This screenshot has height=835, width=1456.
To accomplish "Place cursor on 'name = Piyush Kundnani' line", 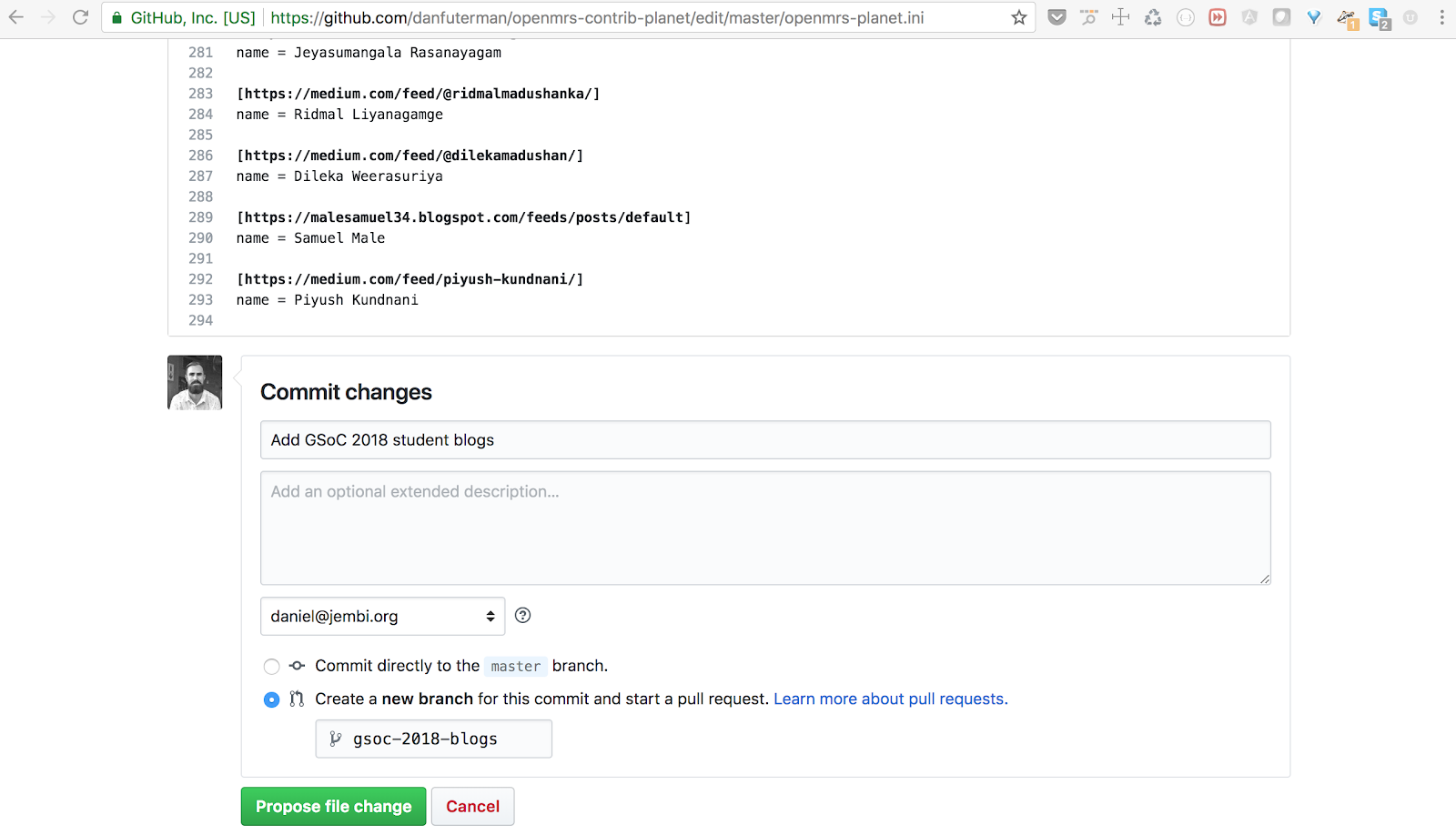I will [328, 300].
